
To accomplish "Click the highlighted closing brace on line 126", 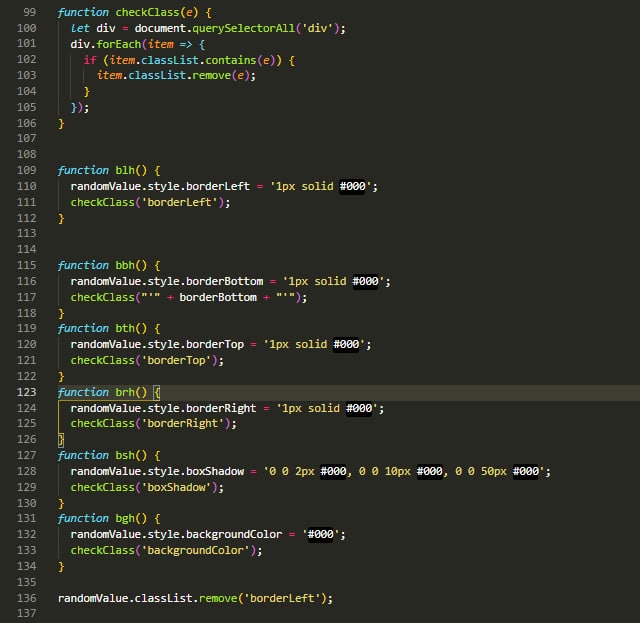I will (61, 440).
